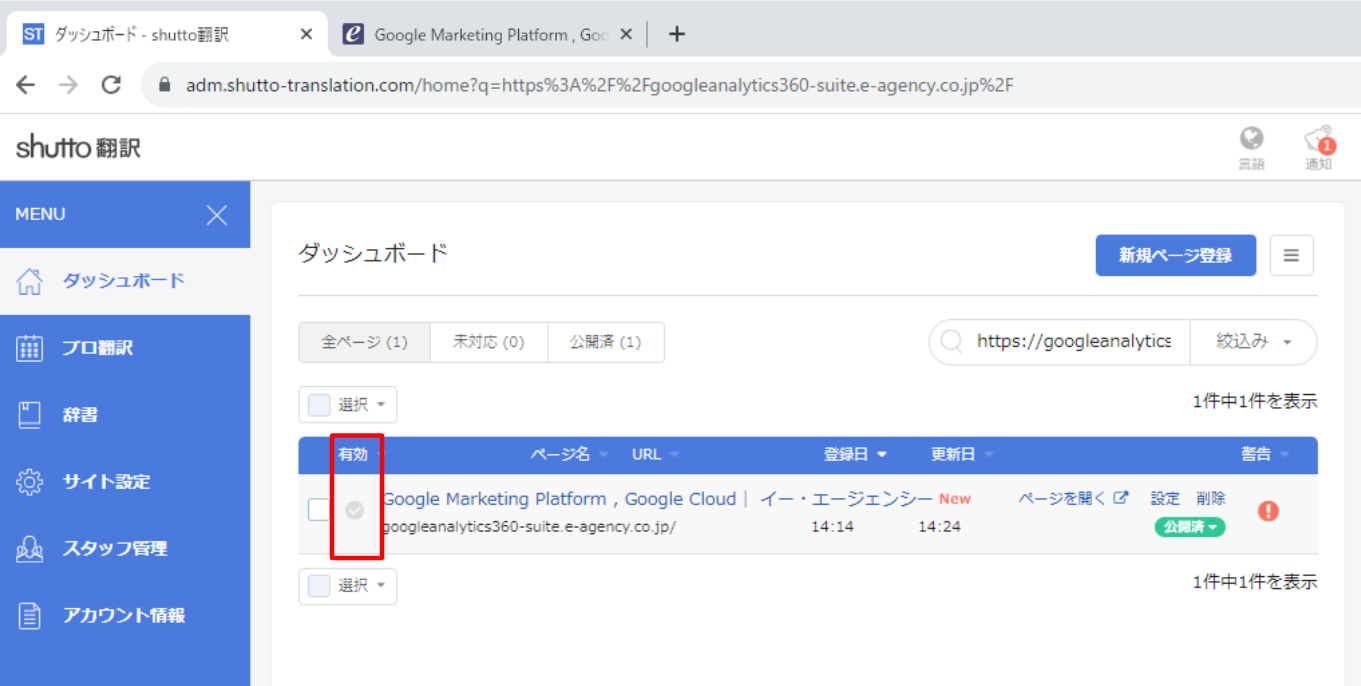Open the Google Marketing Platform page name link

658,499
